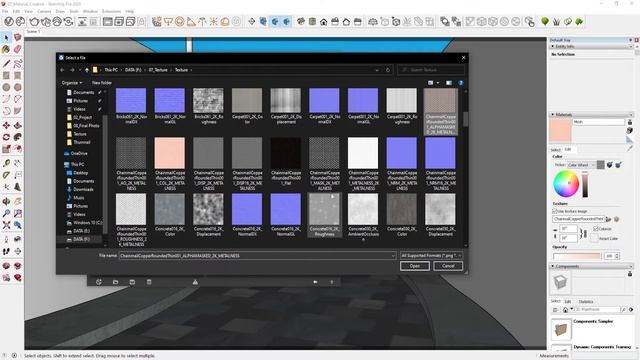Open Components Statistics tab
The image size is (640, 360).
click(x=586, y=301)
